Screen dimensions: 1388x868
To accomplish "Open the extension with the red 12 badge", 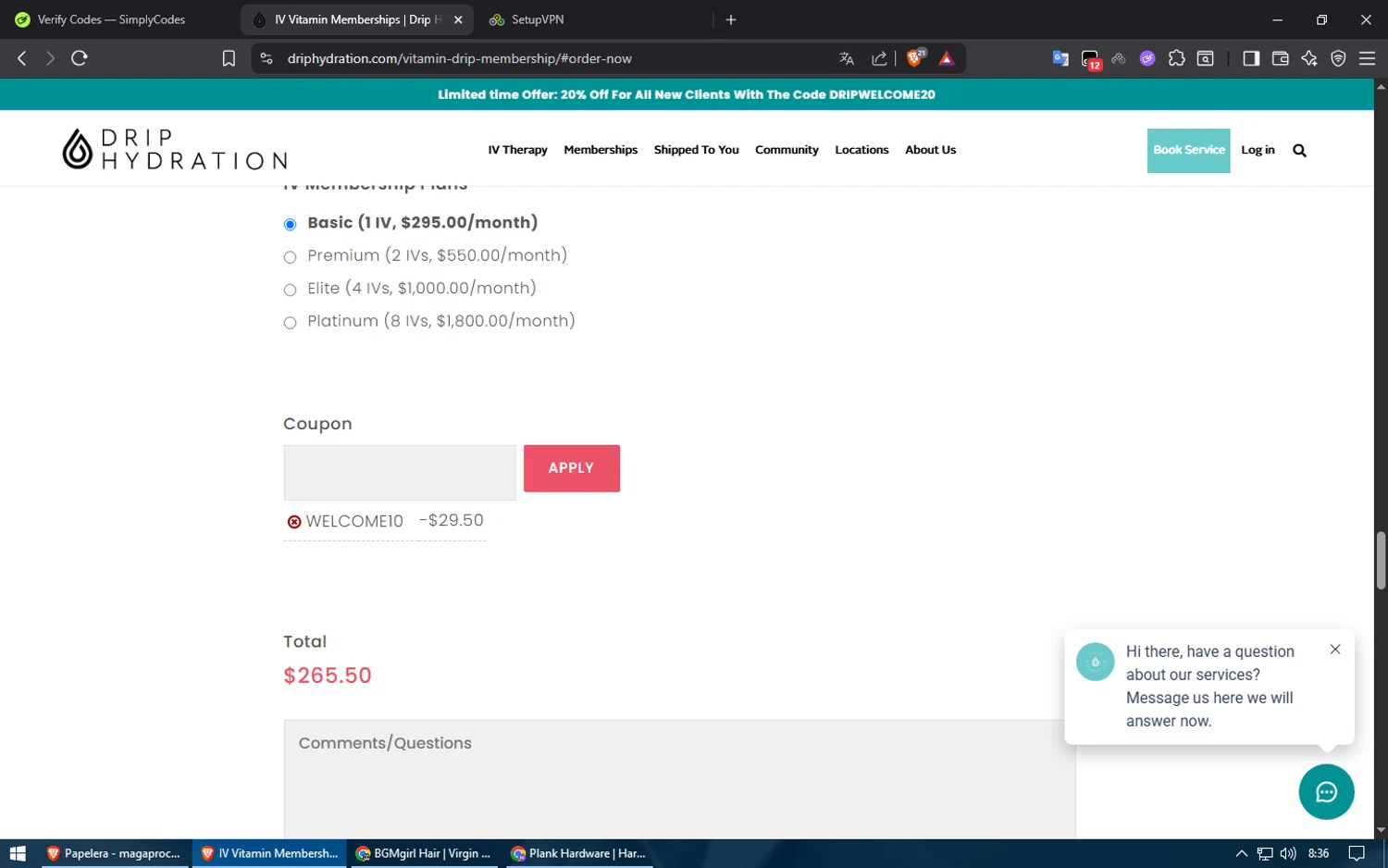I will (1091, 59).
